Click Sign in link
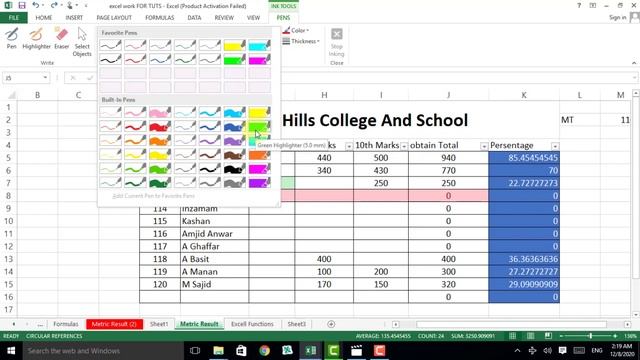 618,18
